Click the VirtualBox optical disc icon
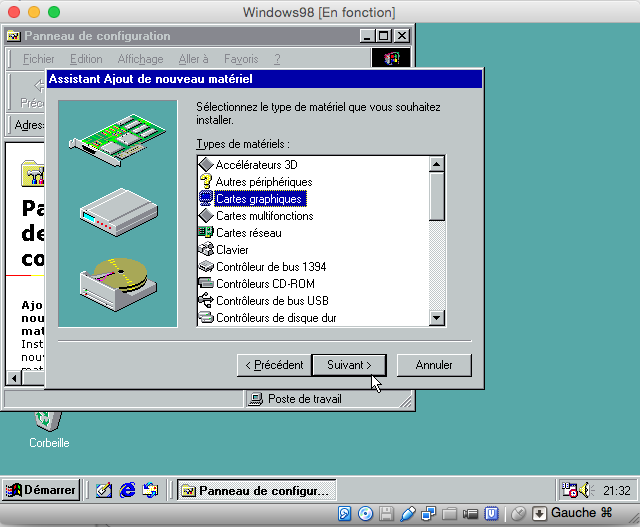 pos(365,514)
